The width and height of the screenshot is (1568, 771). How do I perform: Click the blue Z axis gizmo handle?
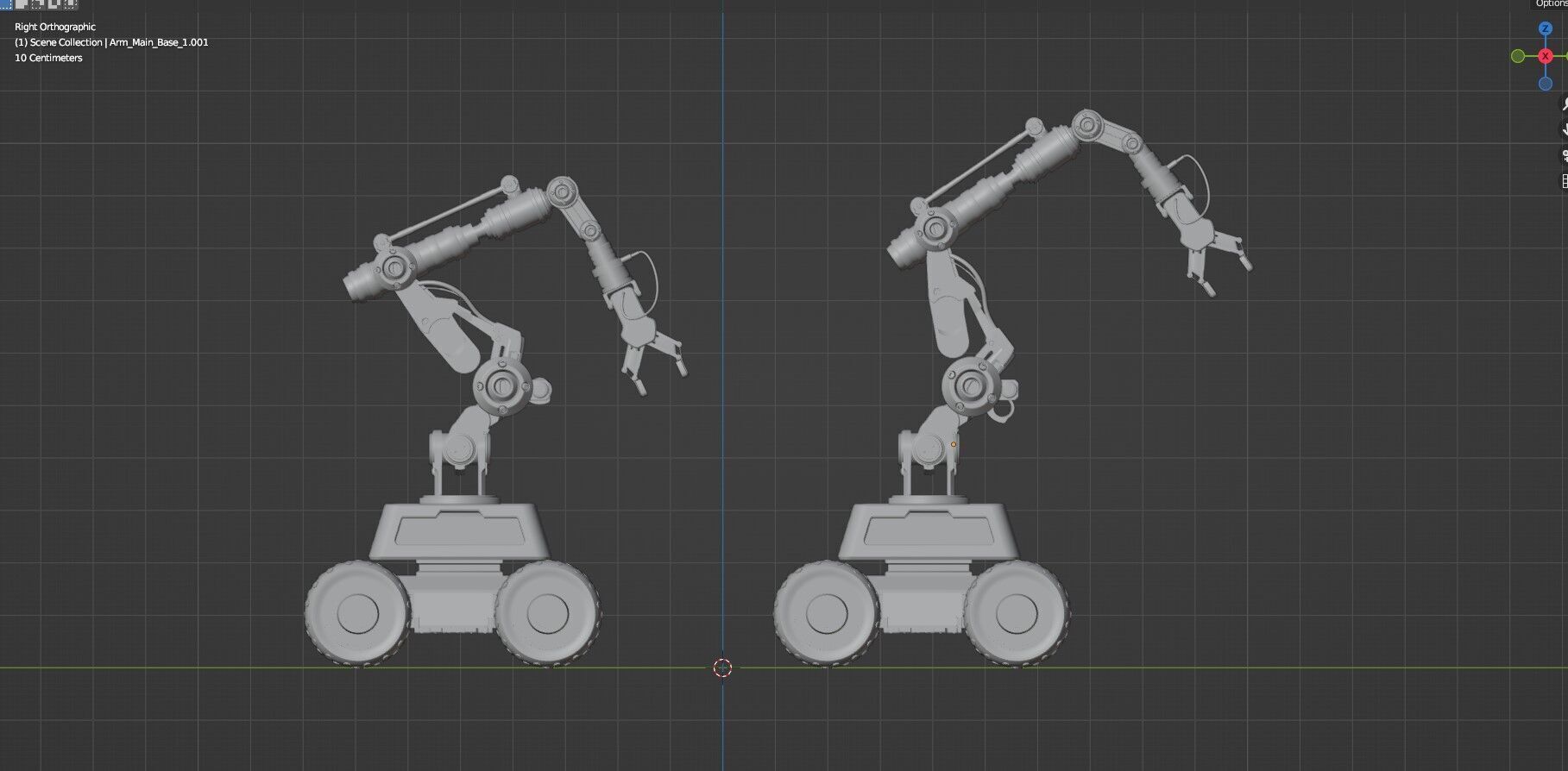1546,28
